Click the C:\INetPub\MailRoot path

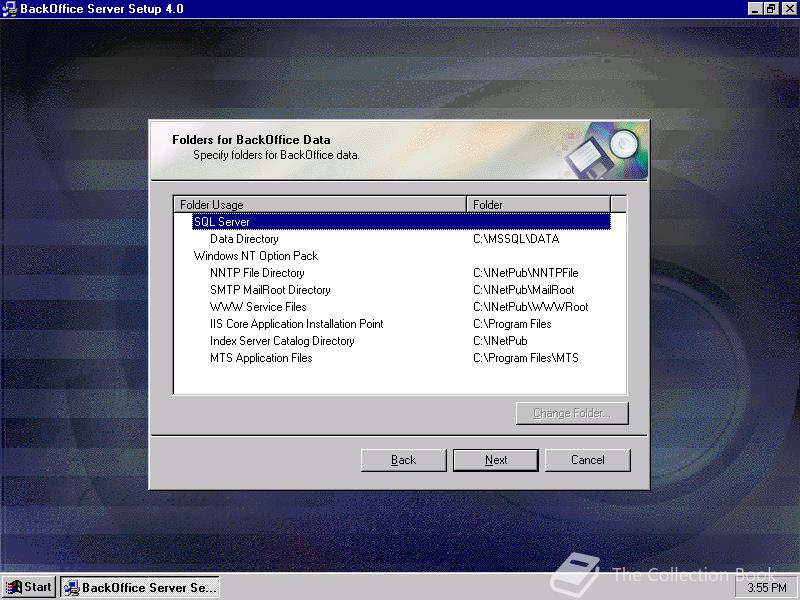tap(523, 290)
